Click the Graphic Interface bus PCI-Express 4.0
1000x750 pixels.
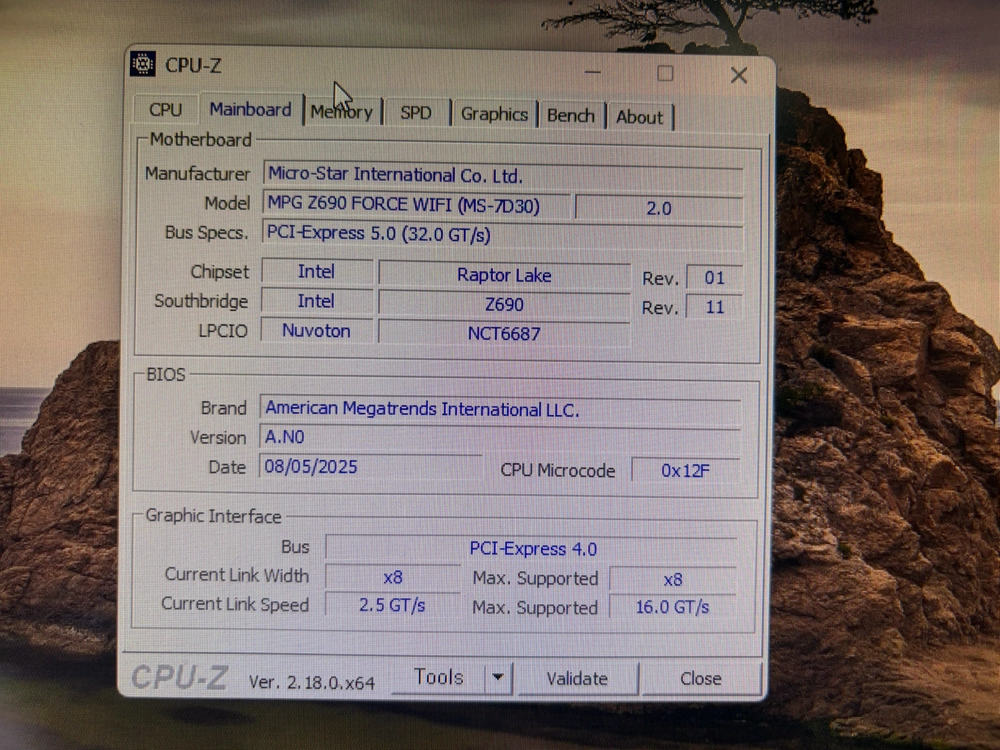(x=532, y=548)
